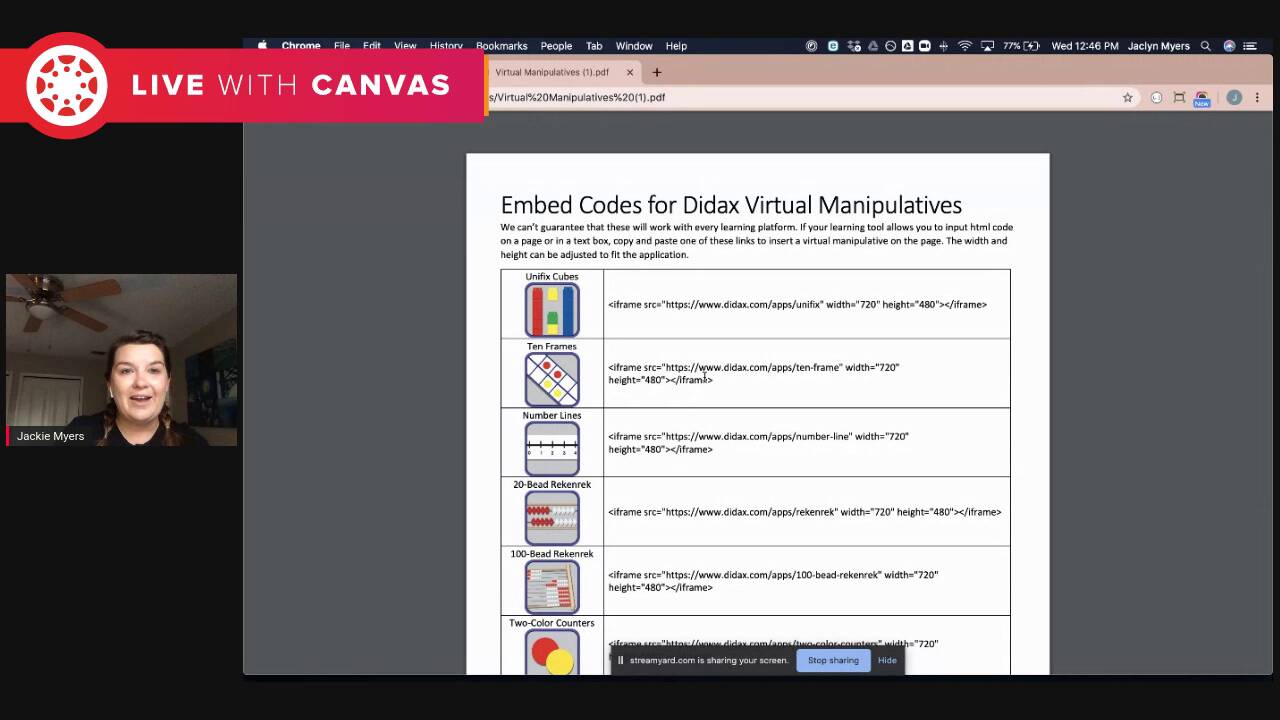Bookmark this page with the star icon
Image resolution: width=1280 pixels, height=720 pixels.
coord(1128,97)
